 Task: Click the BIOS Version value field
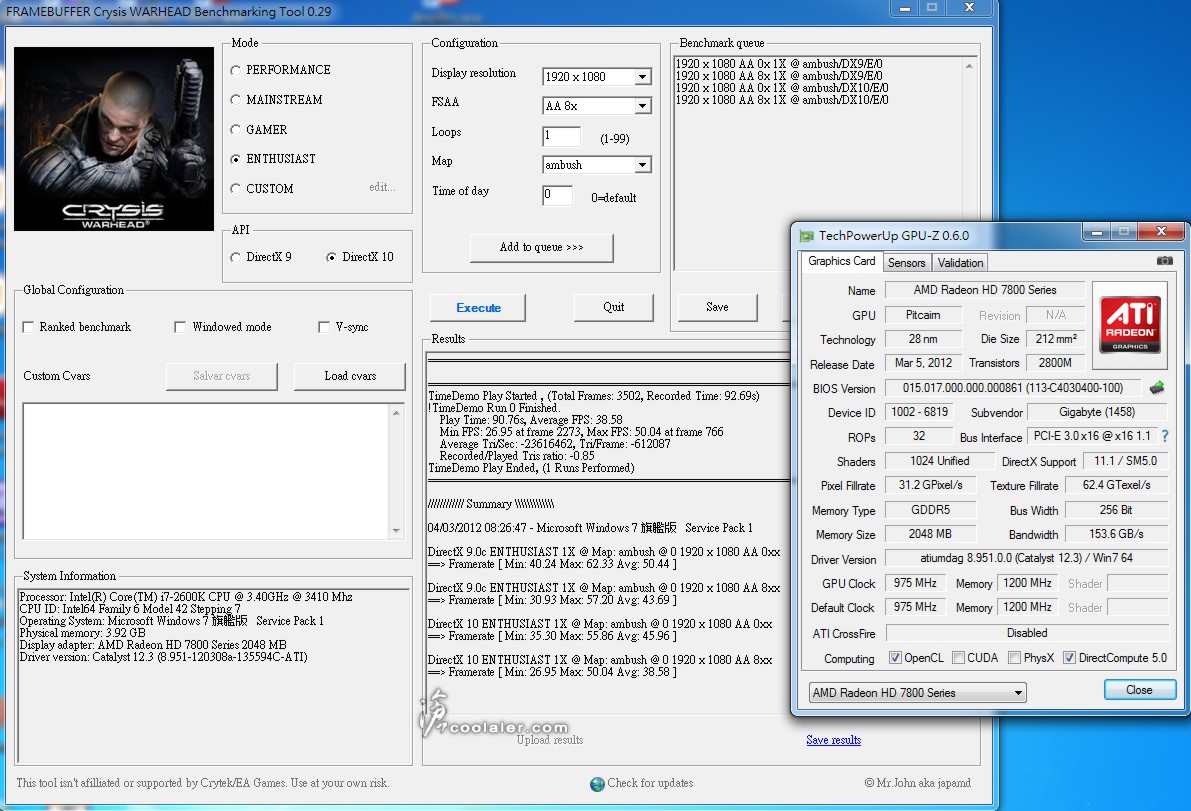coord(1013,388)
